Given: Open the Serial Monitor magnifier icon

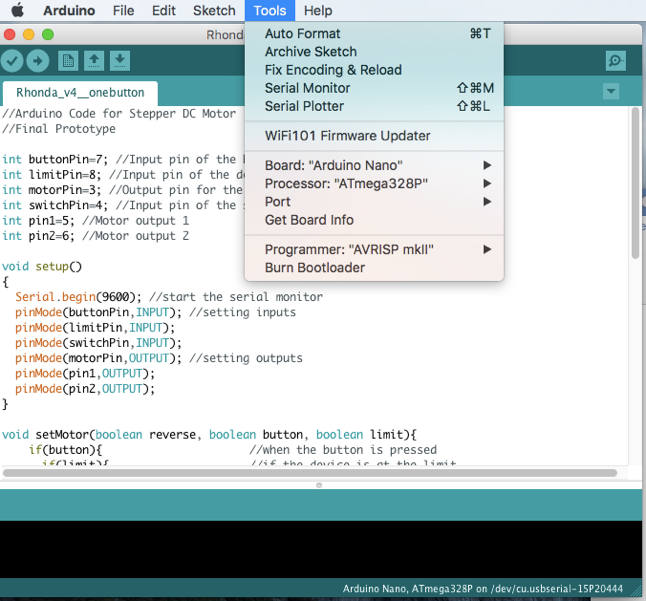Looking at the screenshot, I should (x=616, y=61).
